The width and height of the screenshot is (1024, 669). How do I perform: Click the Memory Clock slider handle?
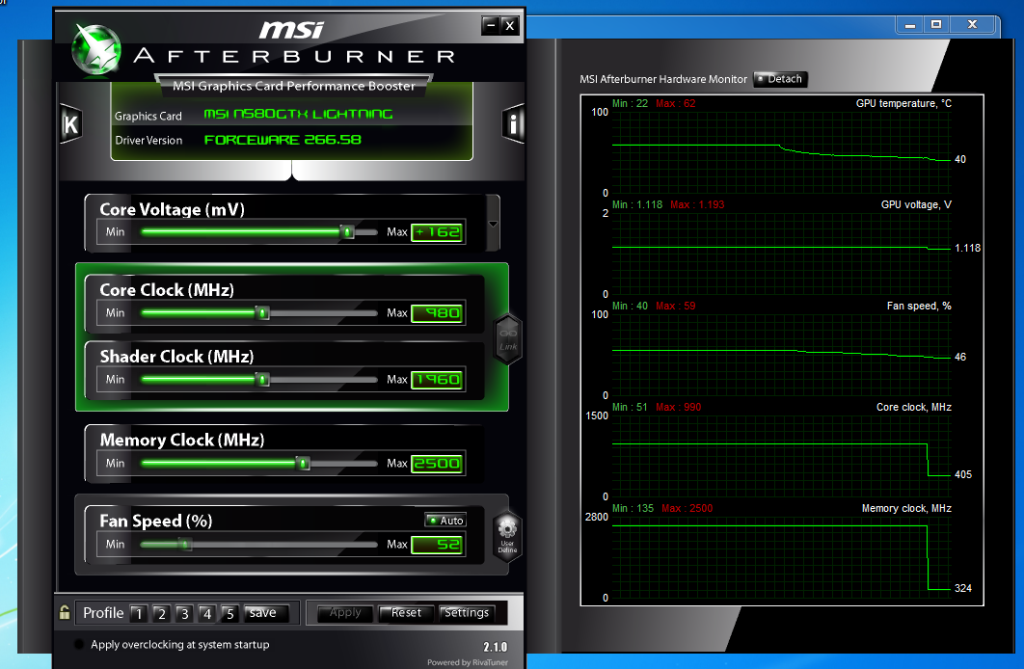click(303, 463)
